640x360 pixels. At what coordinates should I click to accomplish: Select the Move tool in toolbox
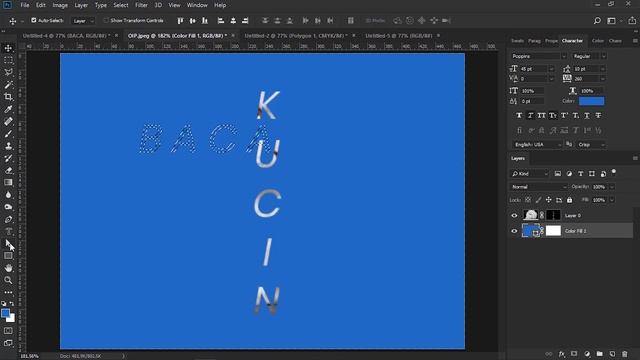(8, 48)
